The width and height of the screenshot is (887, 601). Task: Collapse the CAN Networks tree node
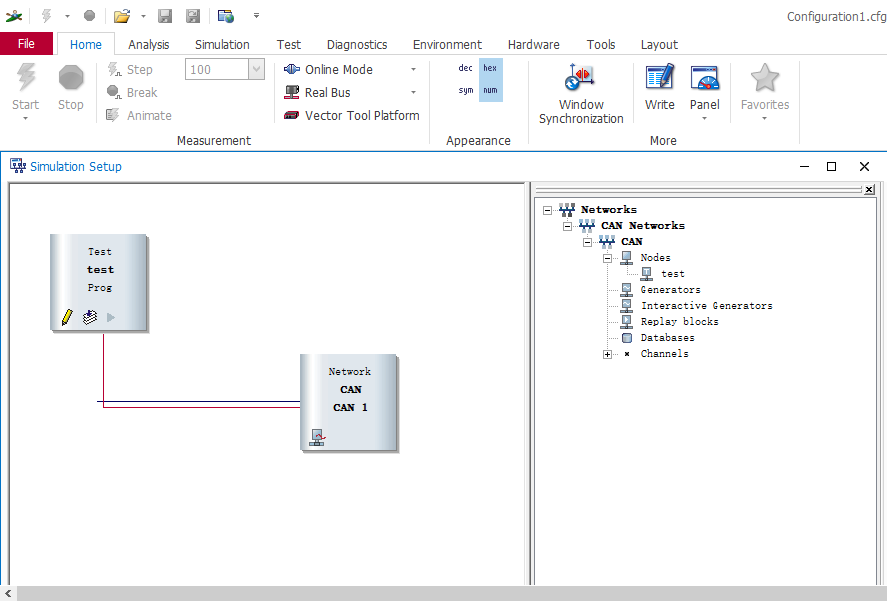[x=567, y=226]
